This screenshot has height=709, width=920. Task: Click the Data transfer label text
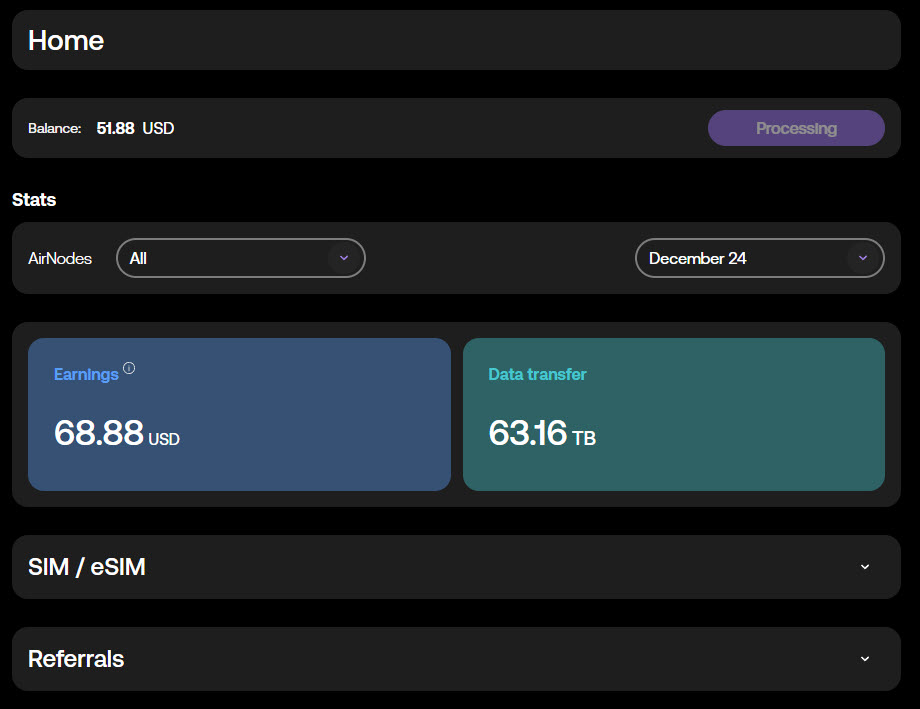pos(537,374)
